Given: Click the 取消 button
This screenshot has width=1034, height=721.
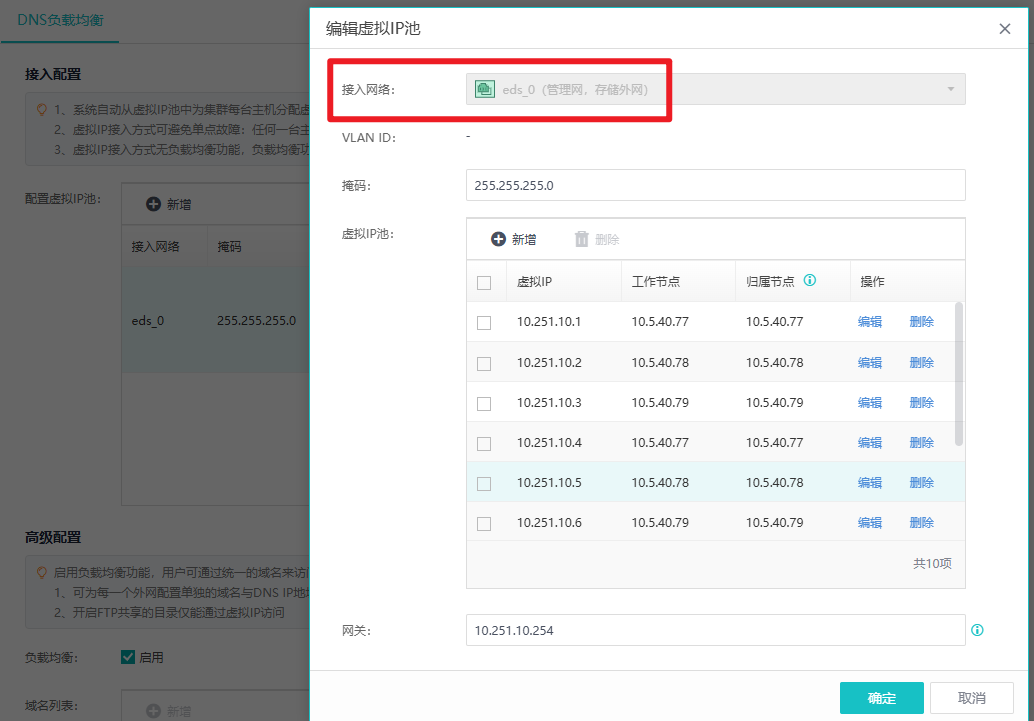Looking at the screenshot, I should 971,698.
